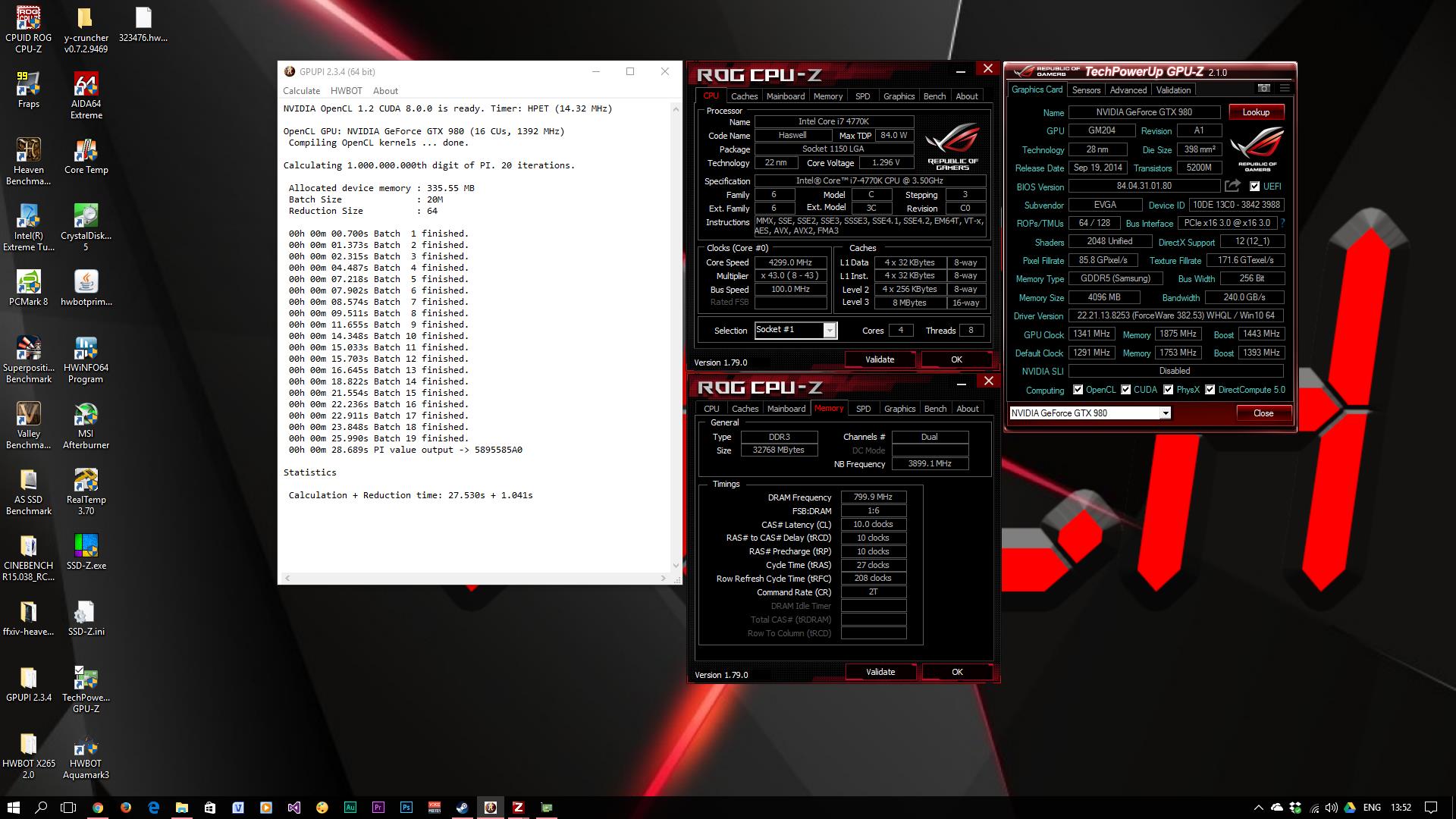
Task: Open Adobe Audition from the taskbar
Action: (350, 808)
